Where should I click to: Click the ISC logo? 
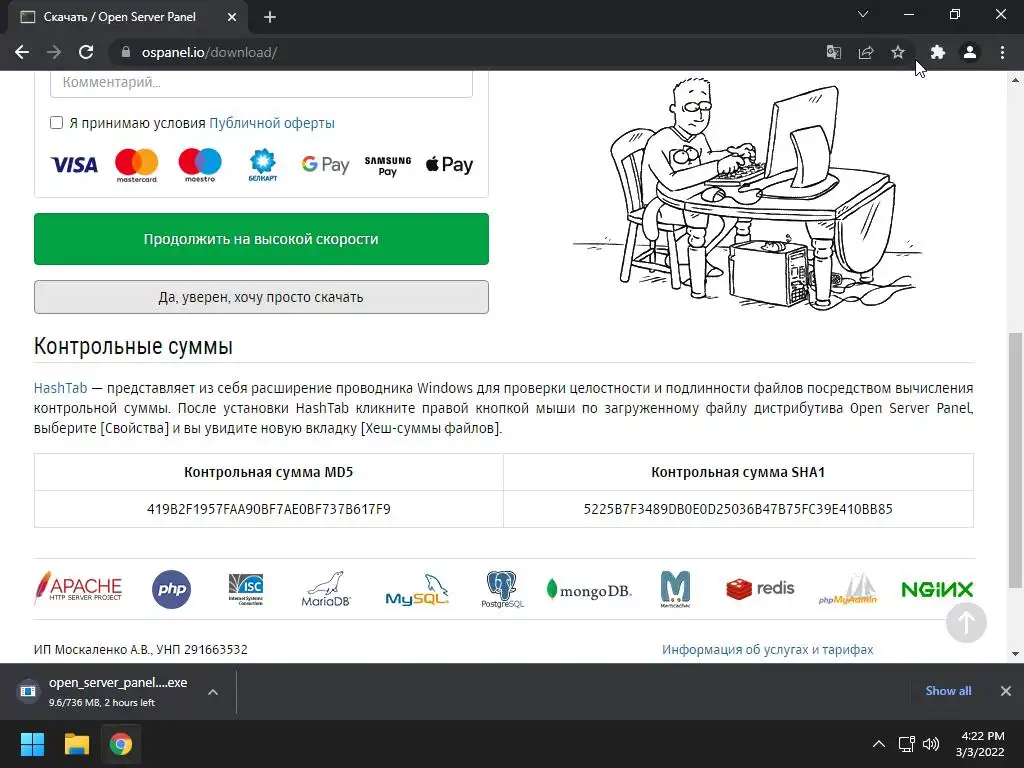[246, 589]
